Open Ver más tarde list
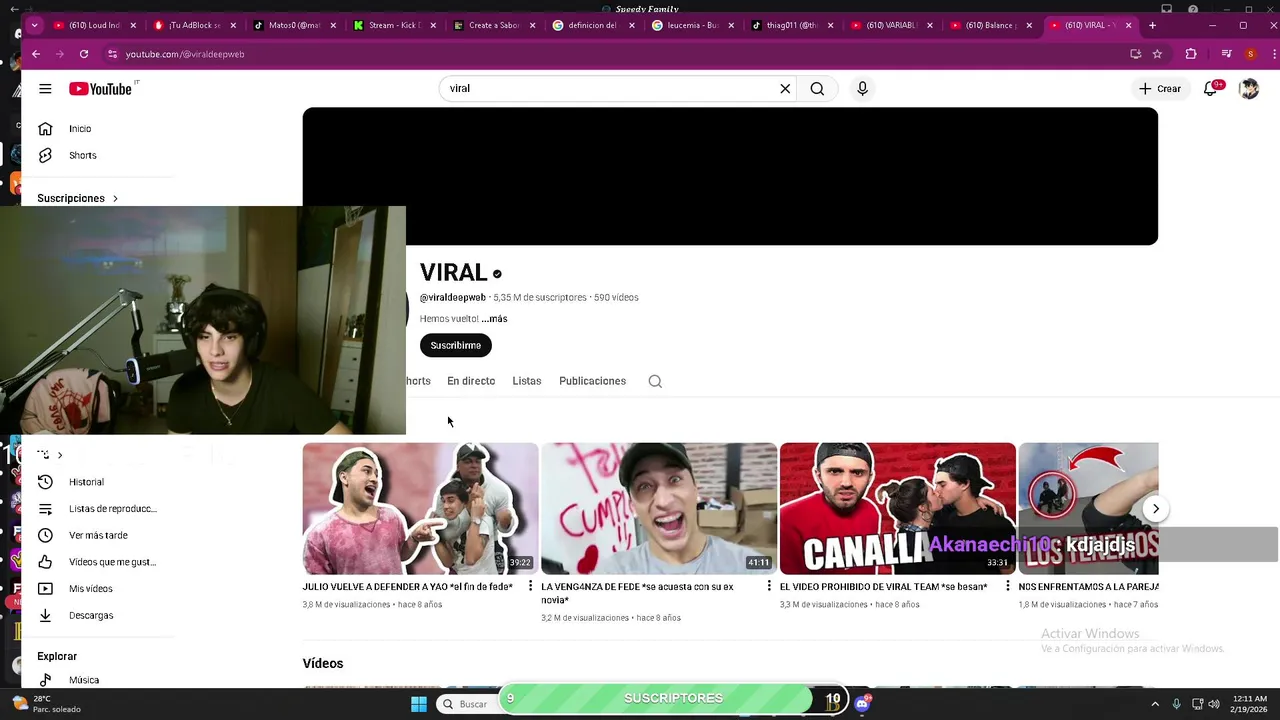The width and height of the screenshot is (1280, 720). [100, 535]
